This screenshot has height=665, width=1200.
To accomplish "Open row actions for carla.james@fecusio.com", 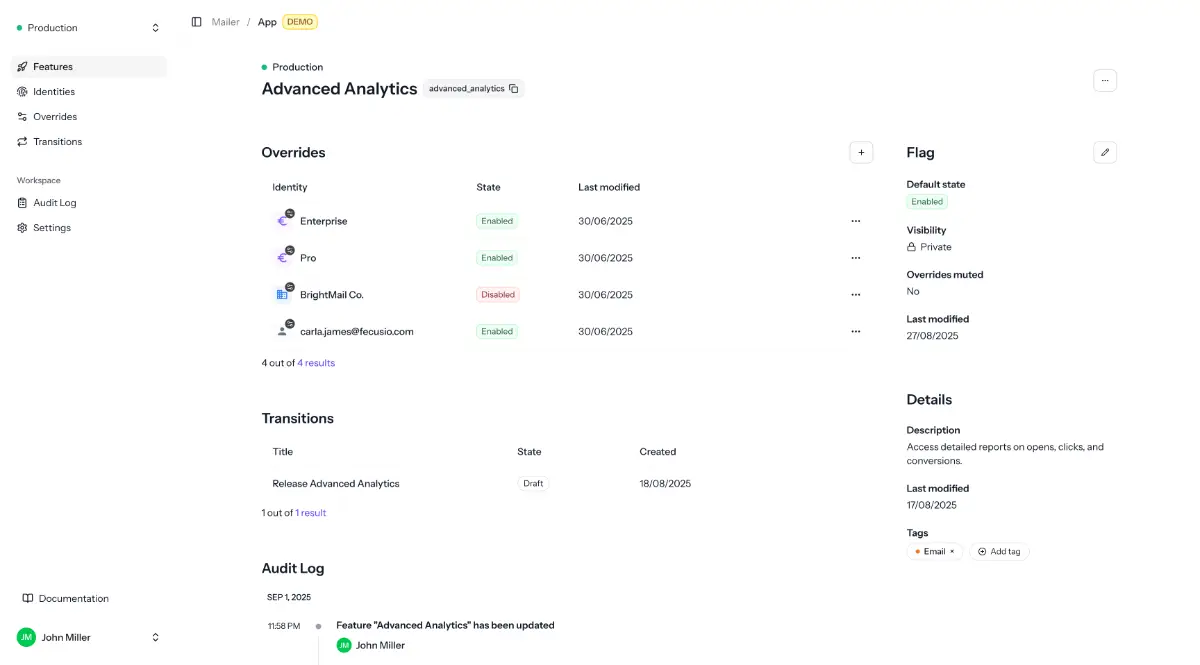I will click(855, 331).
